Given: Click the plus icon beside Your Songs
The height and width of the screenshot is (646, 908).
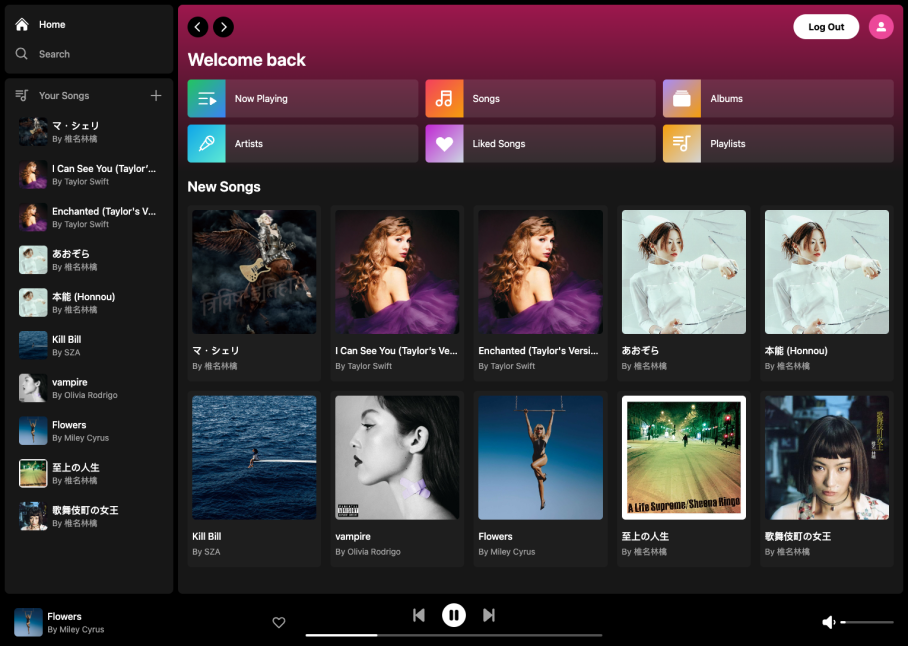Looking at the screenshot, I should pos(156,96).
